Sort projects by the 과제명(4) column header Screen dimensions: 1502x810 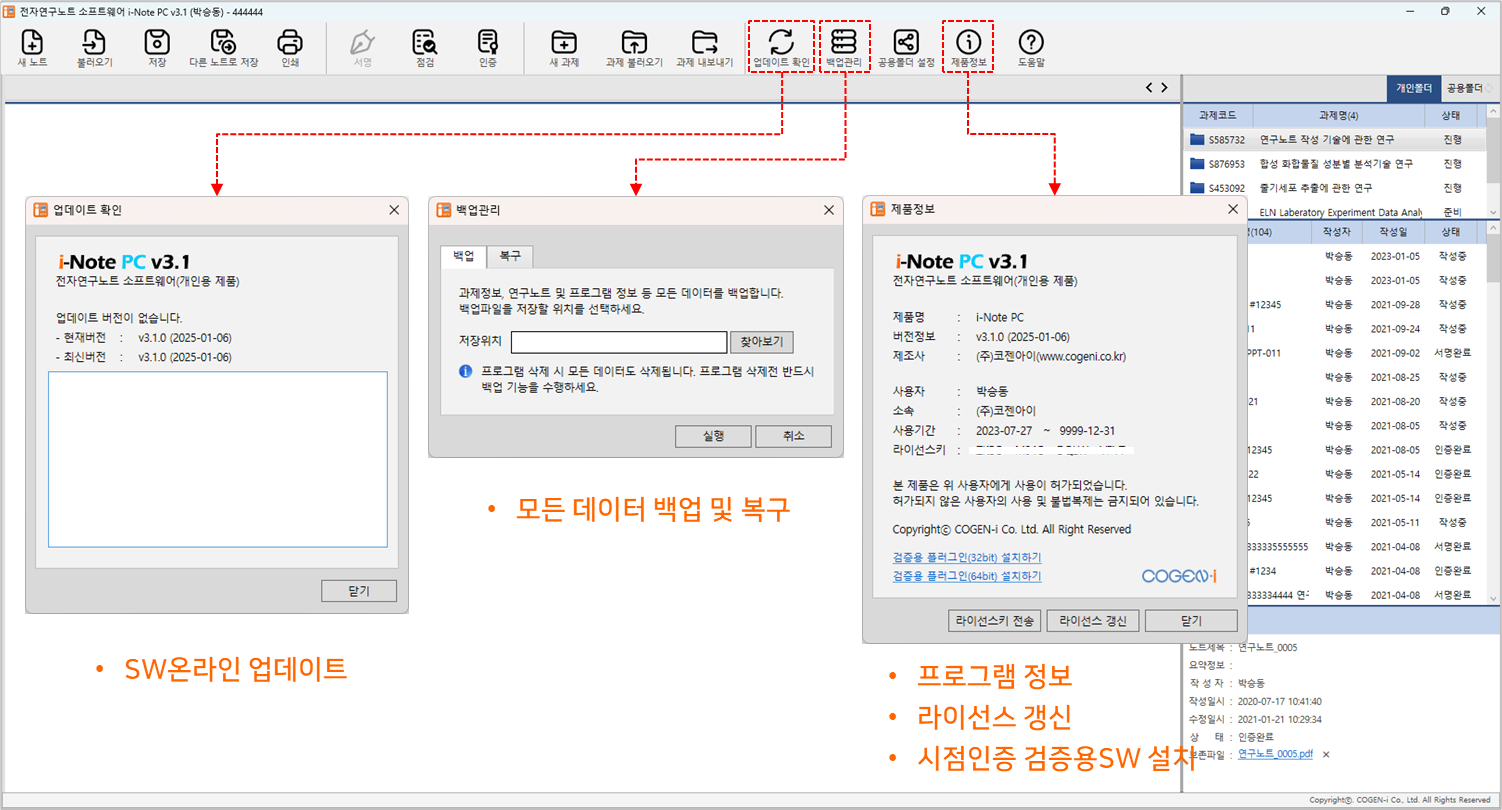(1338, 116)
